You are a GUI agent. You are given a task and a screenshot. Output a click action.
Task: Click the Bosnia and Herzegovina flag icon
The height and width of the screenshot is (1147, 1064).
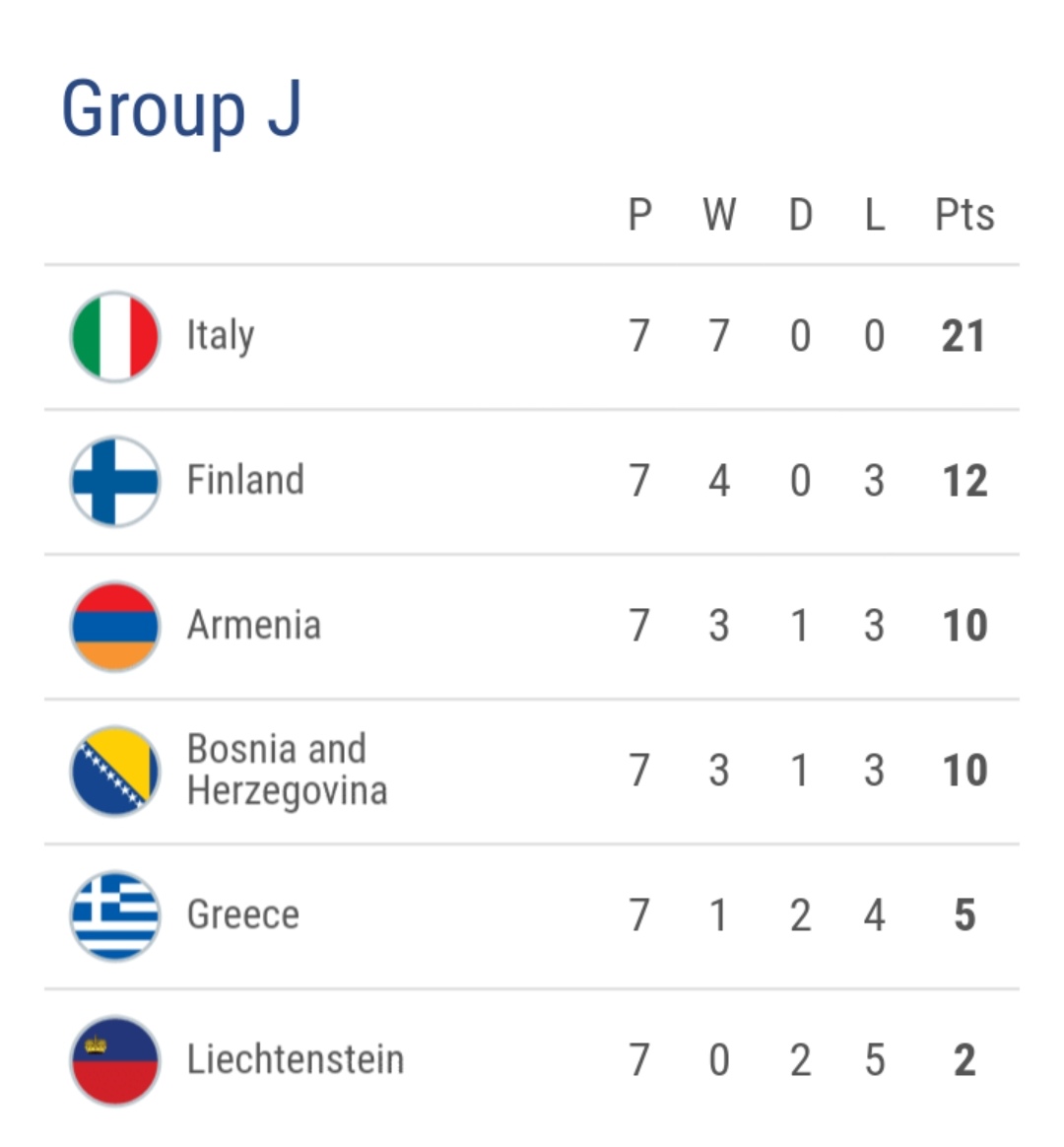115,771
